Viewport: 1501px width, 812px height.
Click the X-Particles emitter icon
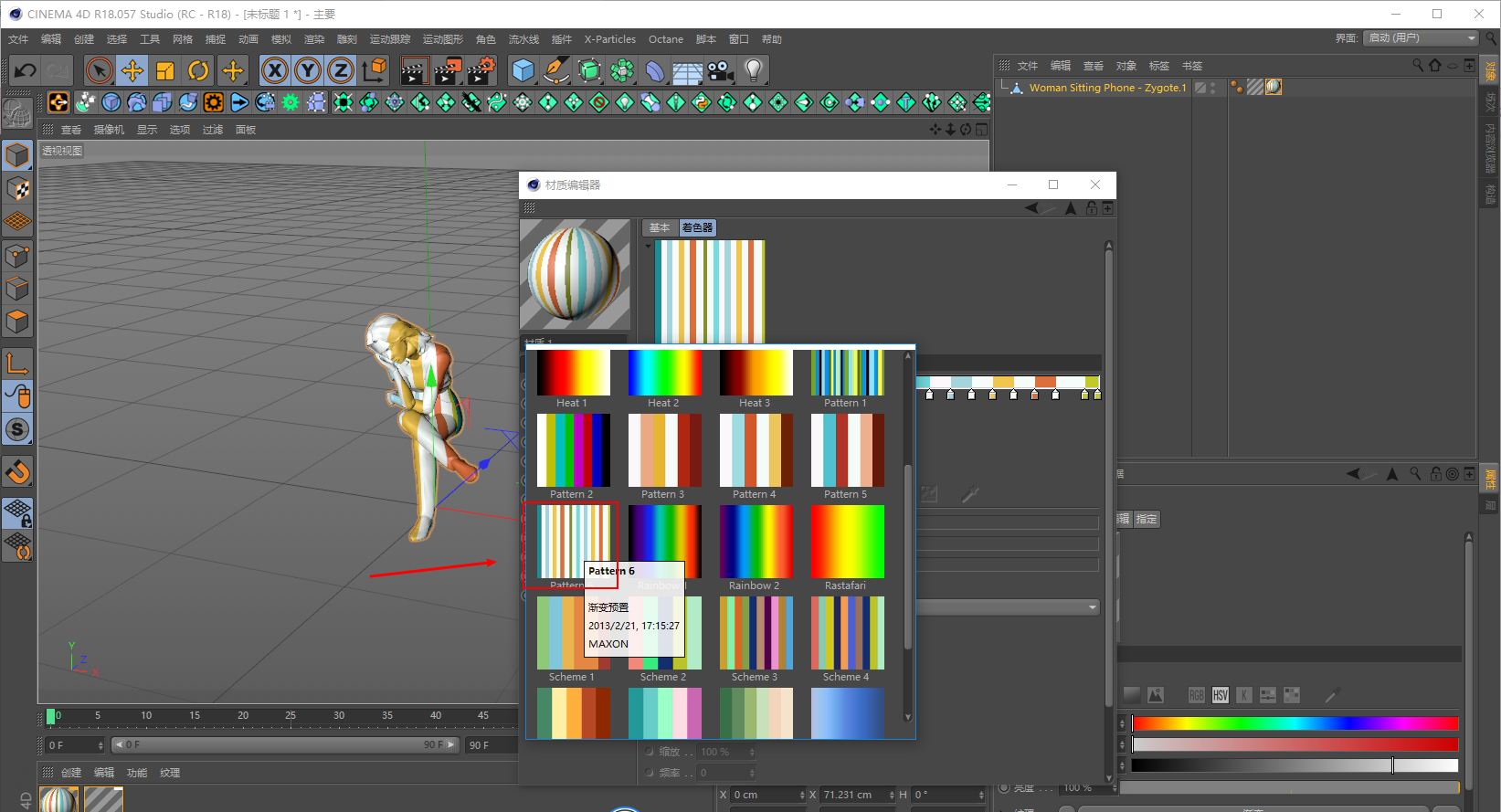(x=58, y=102)
